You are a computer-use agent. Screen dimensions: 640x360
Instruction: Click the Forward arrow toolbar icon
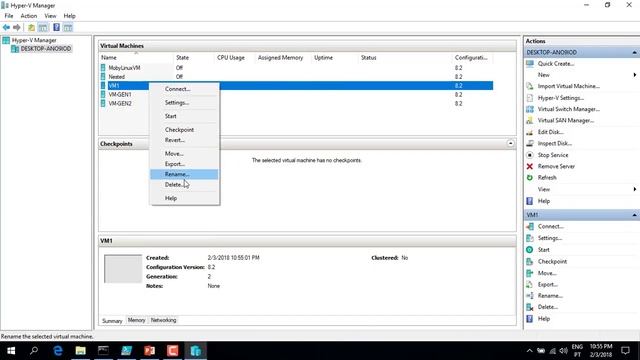pyautogui.click(x=17, y=27)
